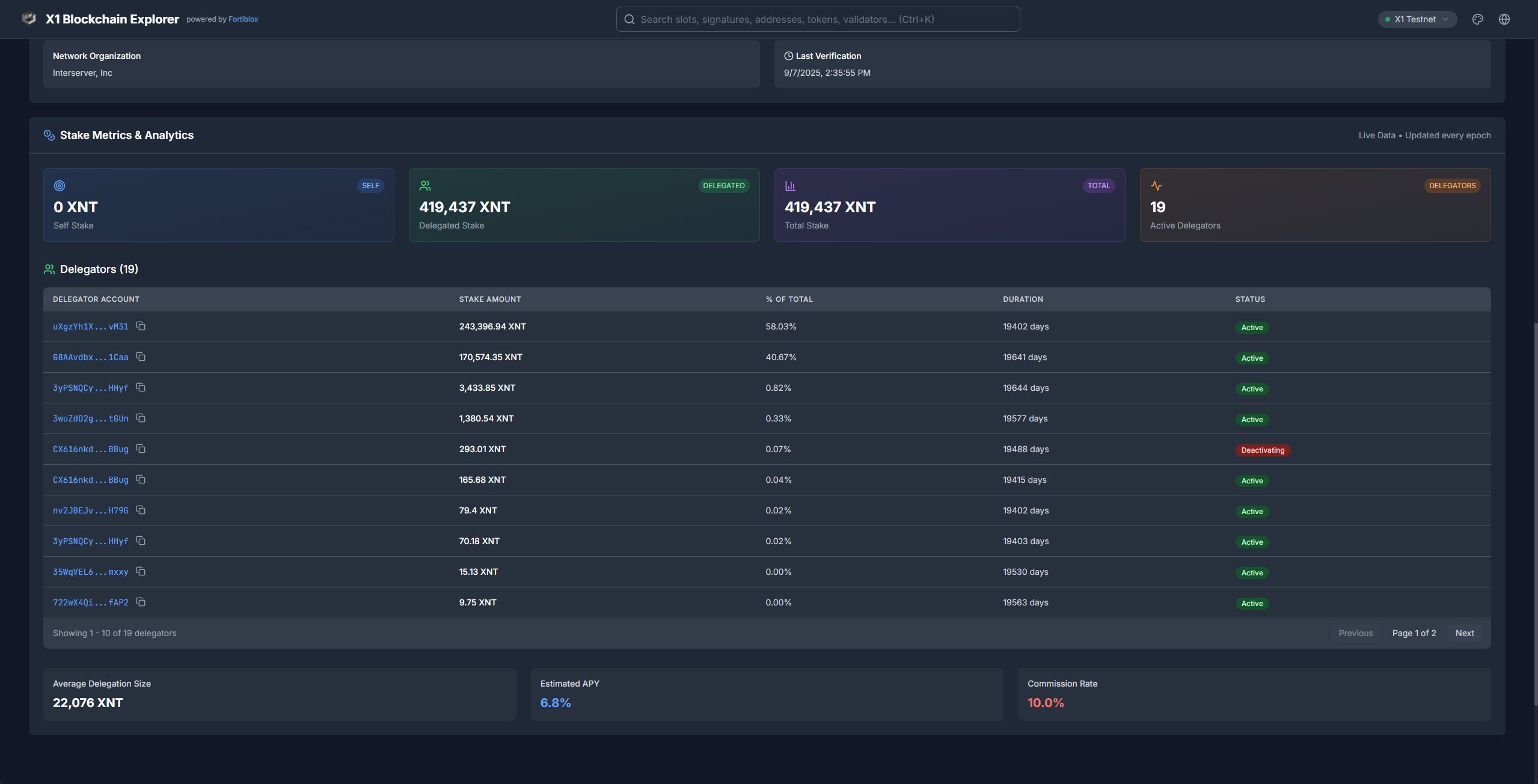The width and height of the screenshot is (1538, 784).
Task: Click the disabled Previous page button
Action: coord(1355,633)
